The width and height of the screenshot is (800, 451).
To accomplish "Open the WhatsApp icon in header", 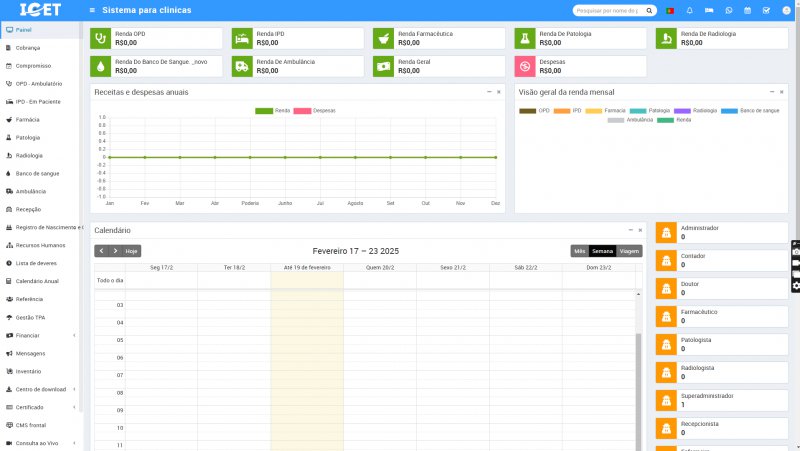I will coord(728,10).
